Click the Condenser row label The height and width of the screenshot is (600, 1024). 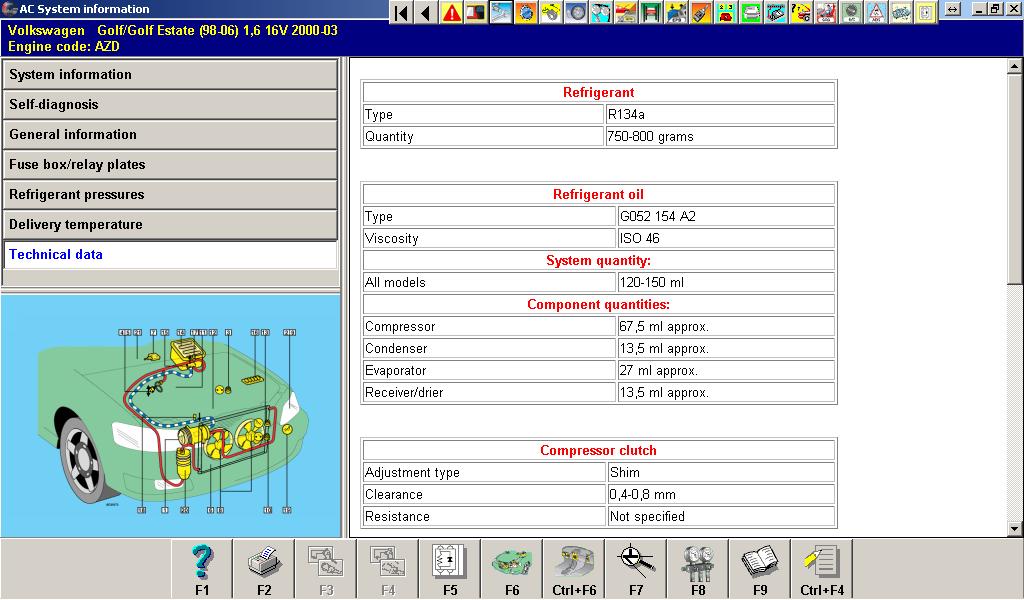pos(490,349)
